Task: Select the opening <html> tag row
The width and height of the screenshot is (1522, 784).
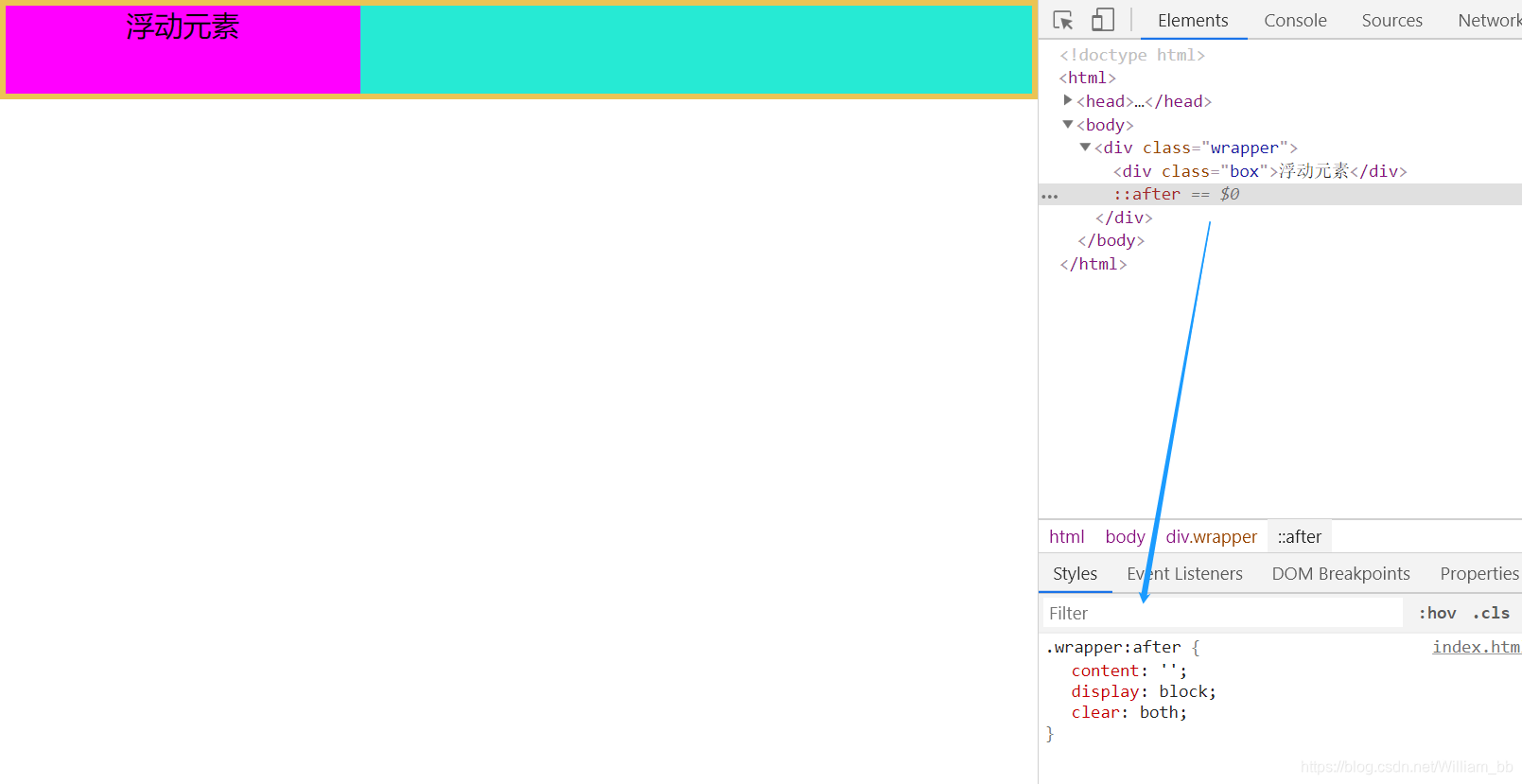Action: click(x=1088, y=78)
